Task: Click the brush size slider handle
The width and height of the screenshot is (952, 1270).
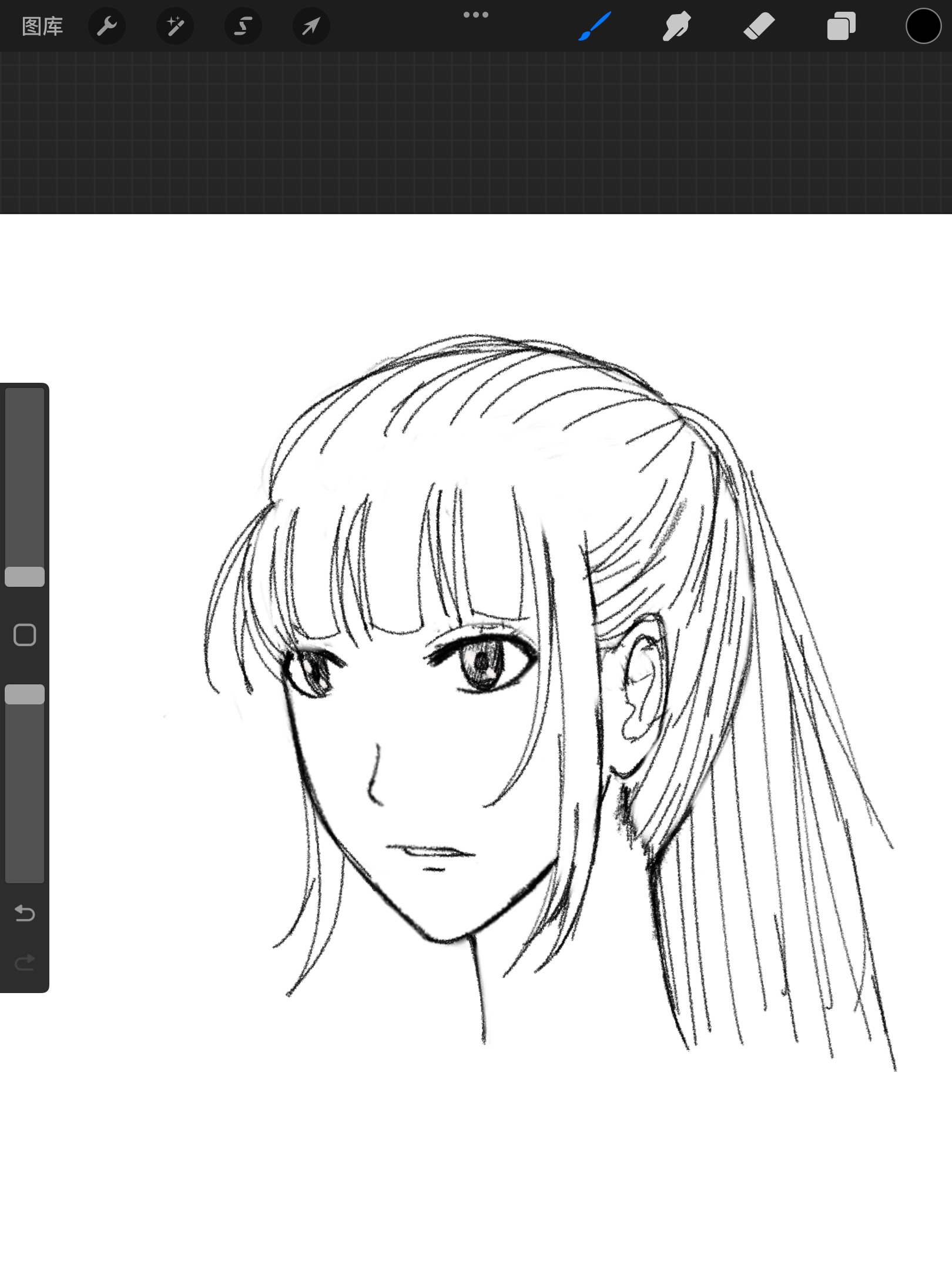Action: [25, 577]
